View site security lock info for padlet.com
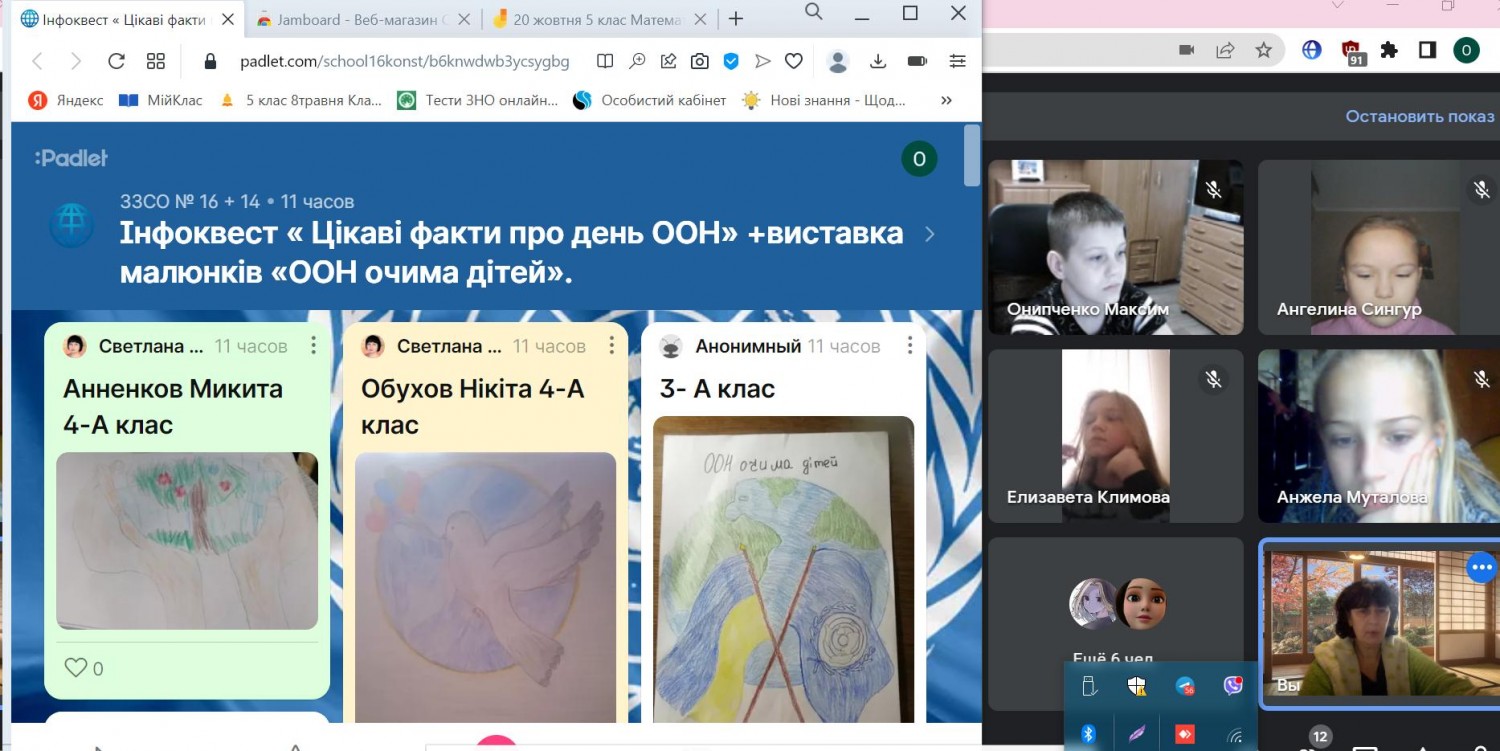This screenshot has width=1500, height=751. (210, 61)
